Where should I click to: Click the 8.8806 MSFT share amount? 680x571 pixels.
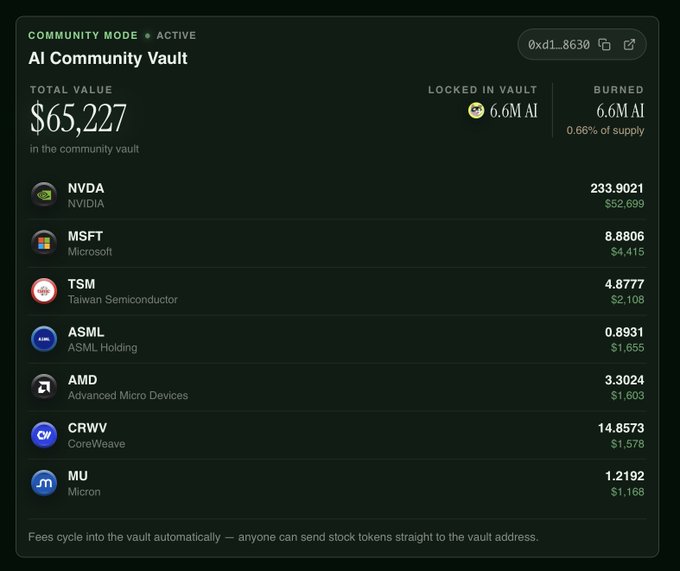pos(624,236)
